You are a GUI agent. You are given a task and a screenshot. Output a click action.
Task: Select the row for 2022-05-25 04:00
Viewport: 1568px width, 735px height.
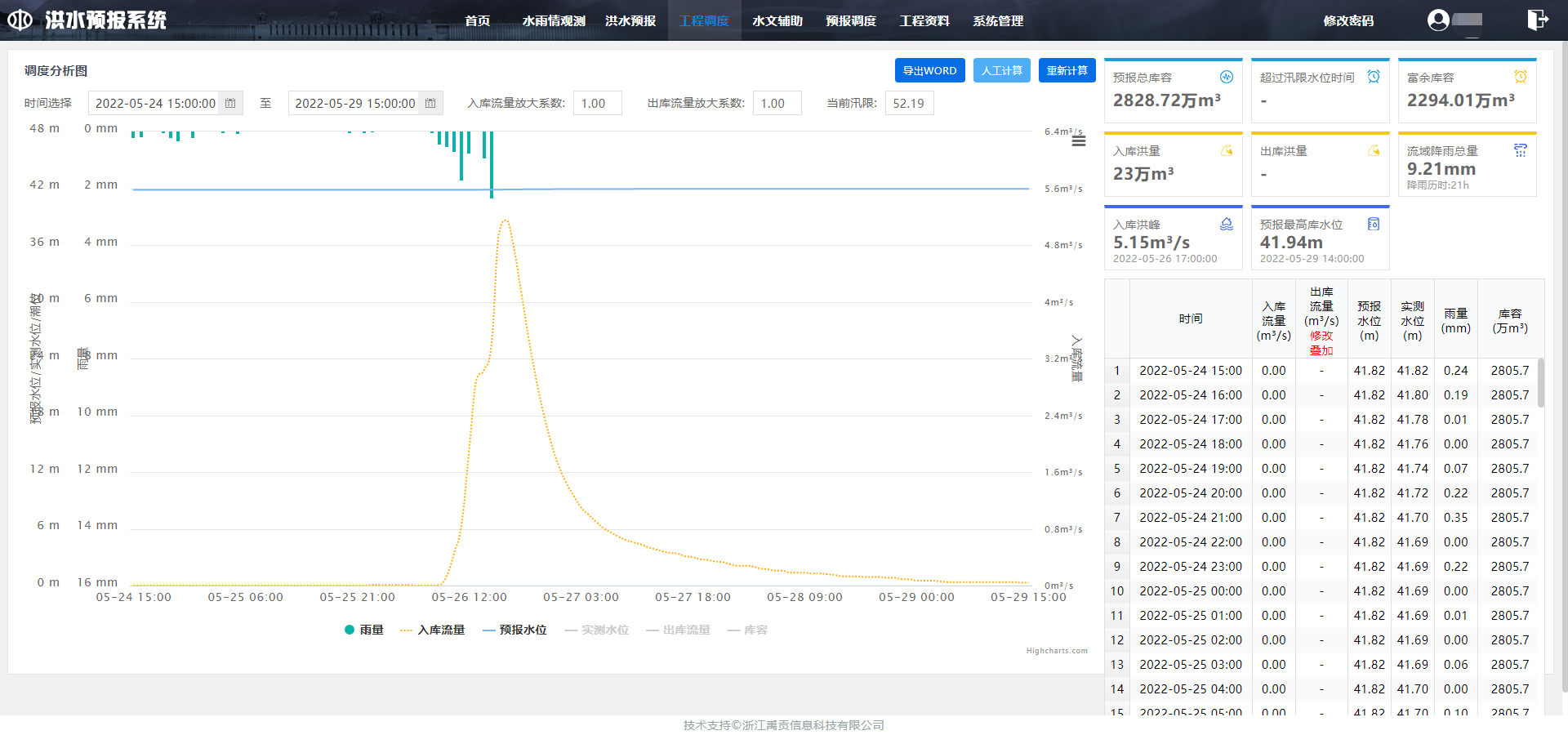pyautogui.click(x=1321, y=688)
